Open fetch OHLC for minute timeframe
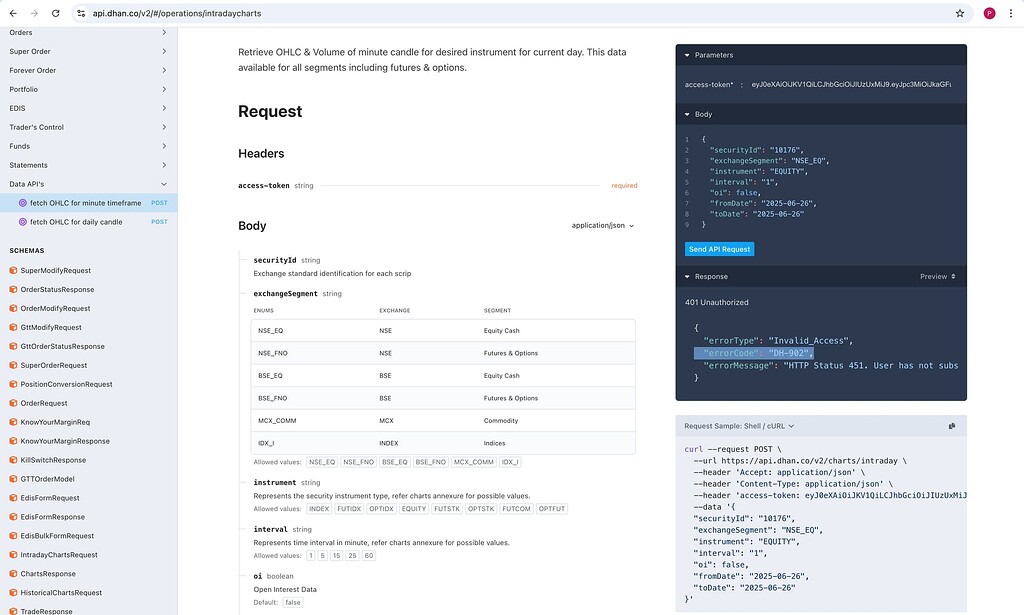 88,203
